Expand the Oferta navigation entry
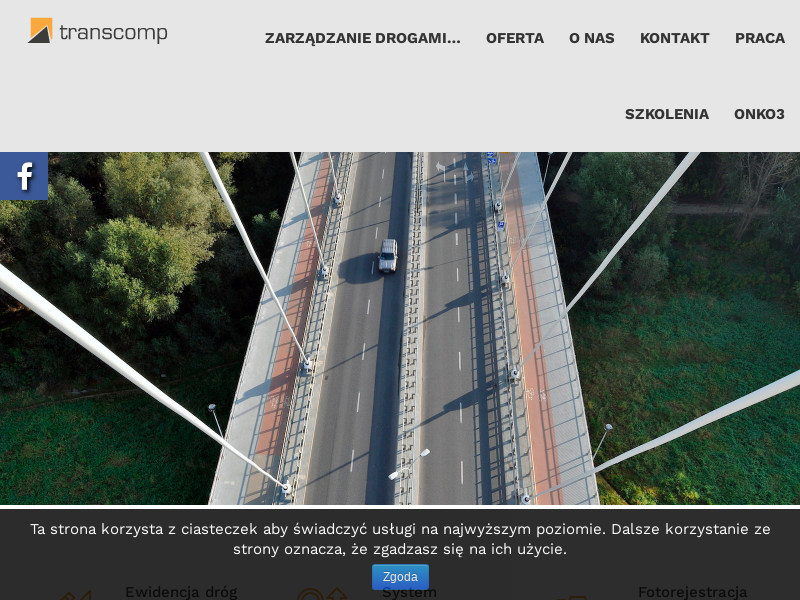Screen dimensions: 800x600 coord(515,38)
